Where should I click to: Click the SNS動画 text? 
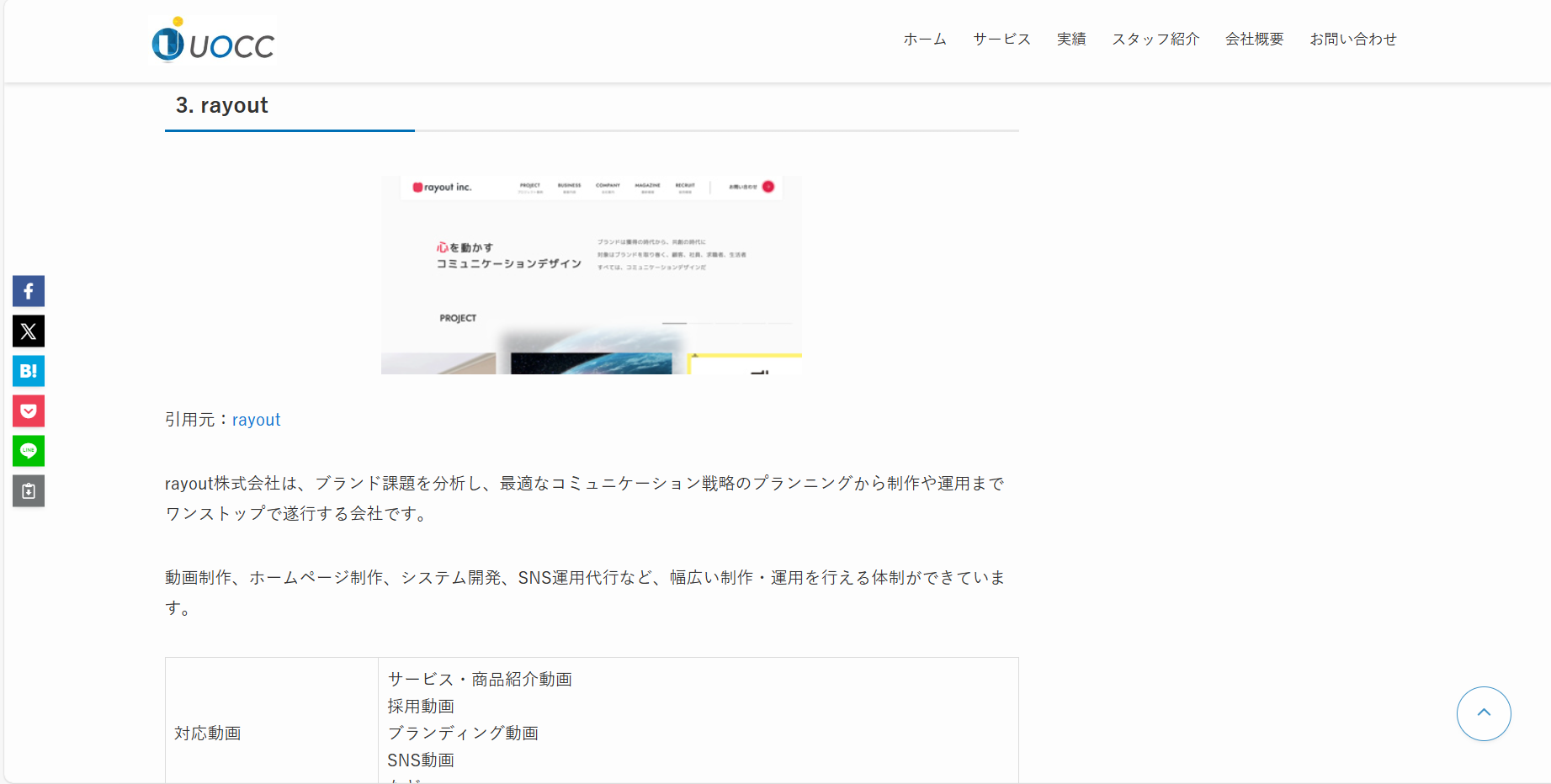(x=421, y=760)
